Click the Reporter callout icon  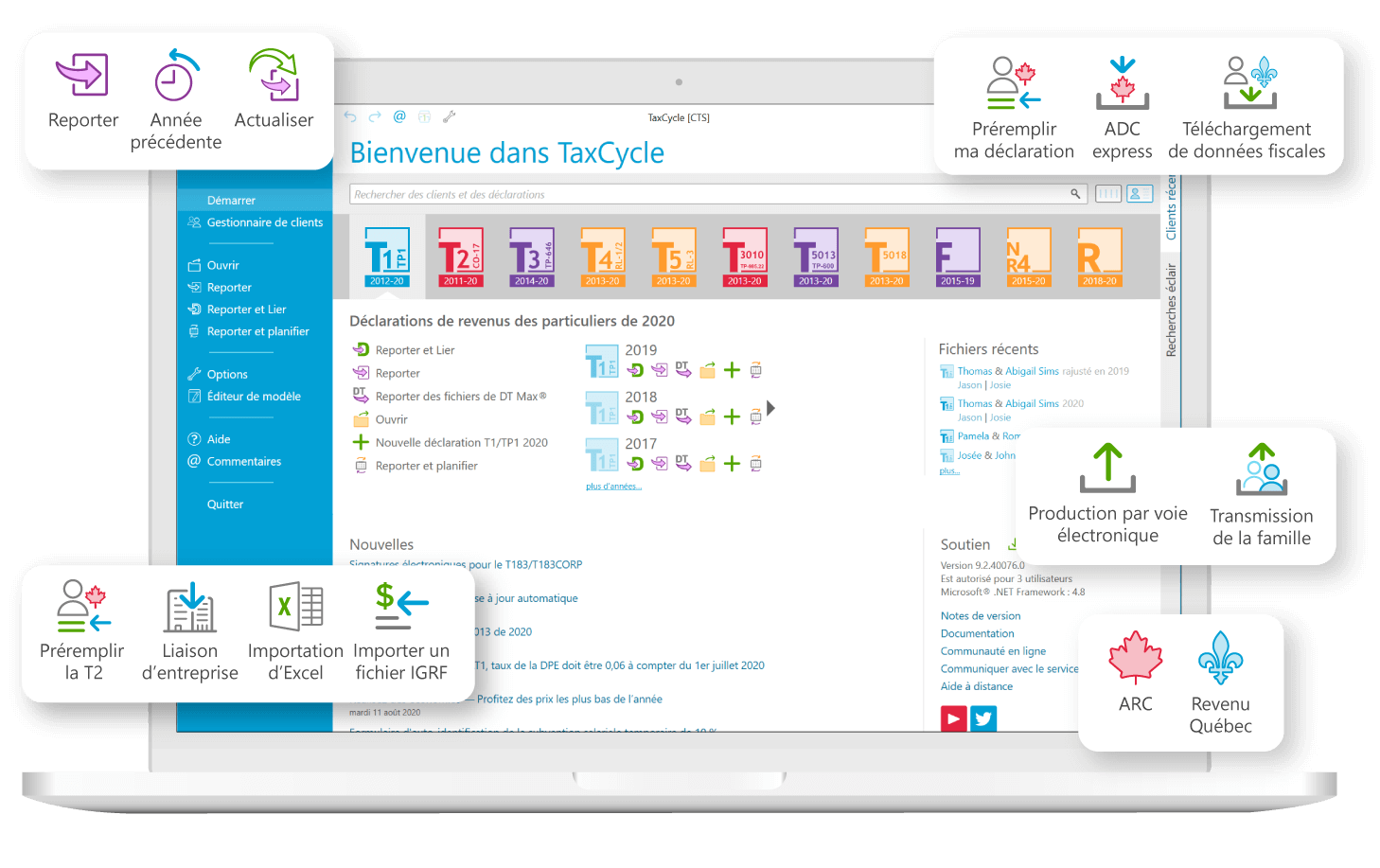coord(82,75)
